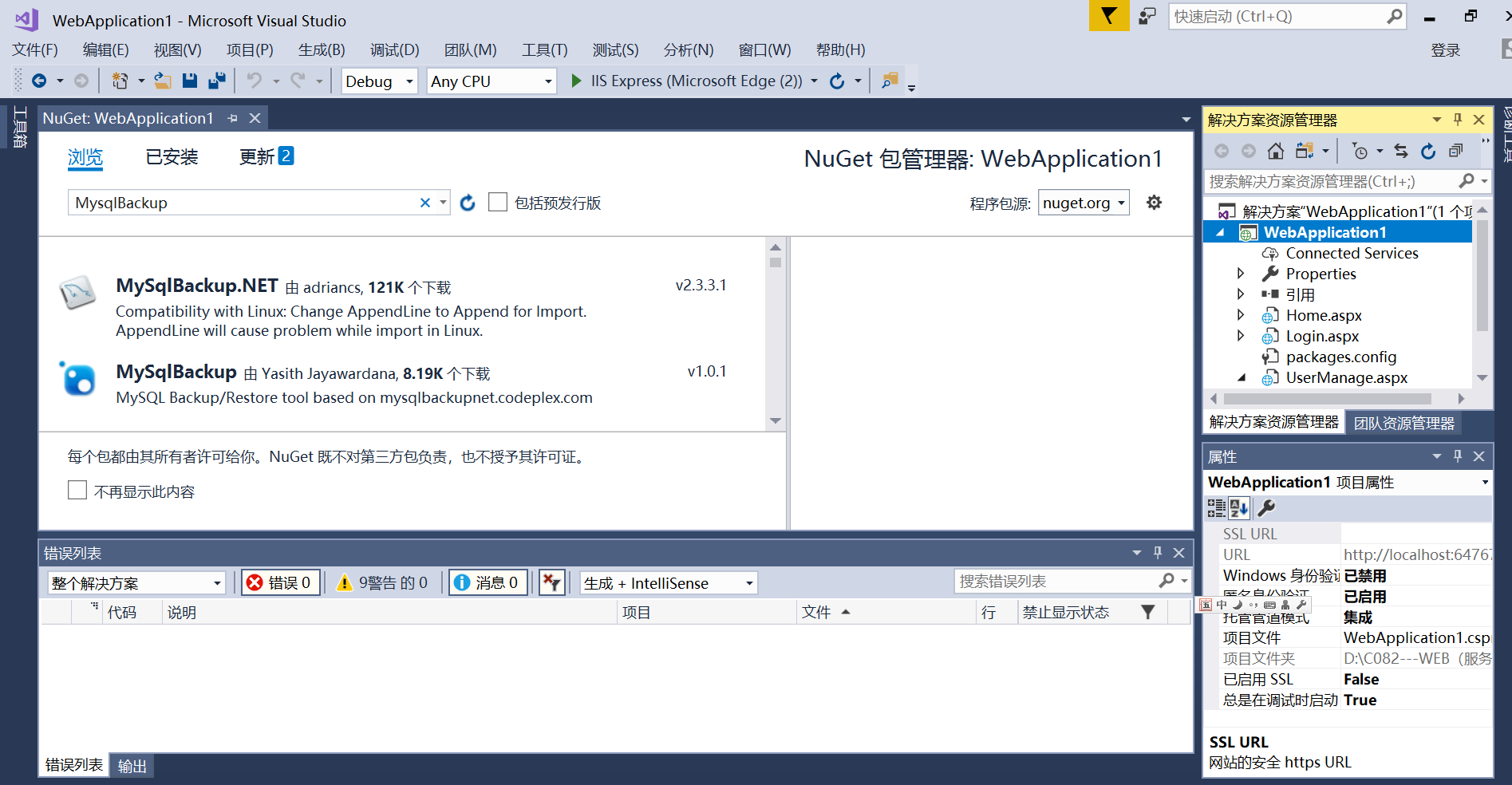Select packages.config in Solution Explorer

1341,357
